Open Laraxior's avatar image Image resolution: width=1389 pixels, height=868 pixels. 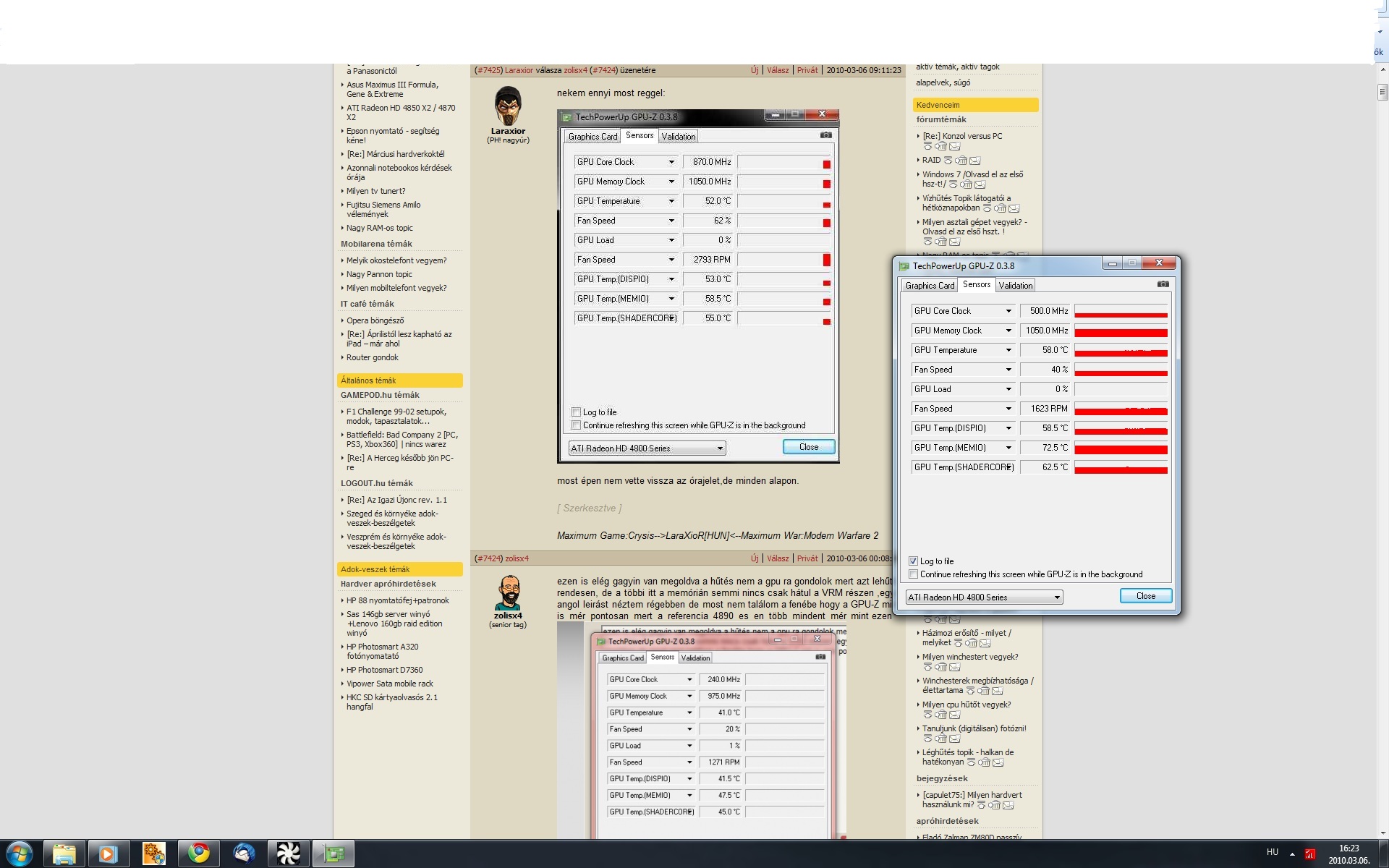pyautogui.click(x=508, y=106)
